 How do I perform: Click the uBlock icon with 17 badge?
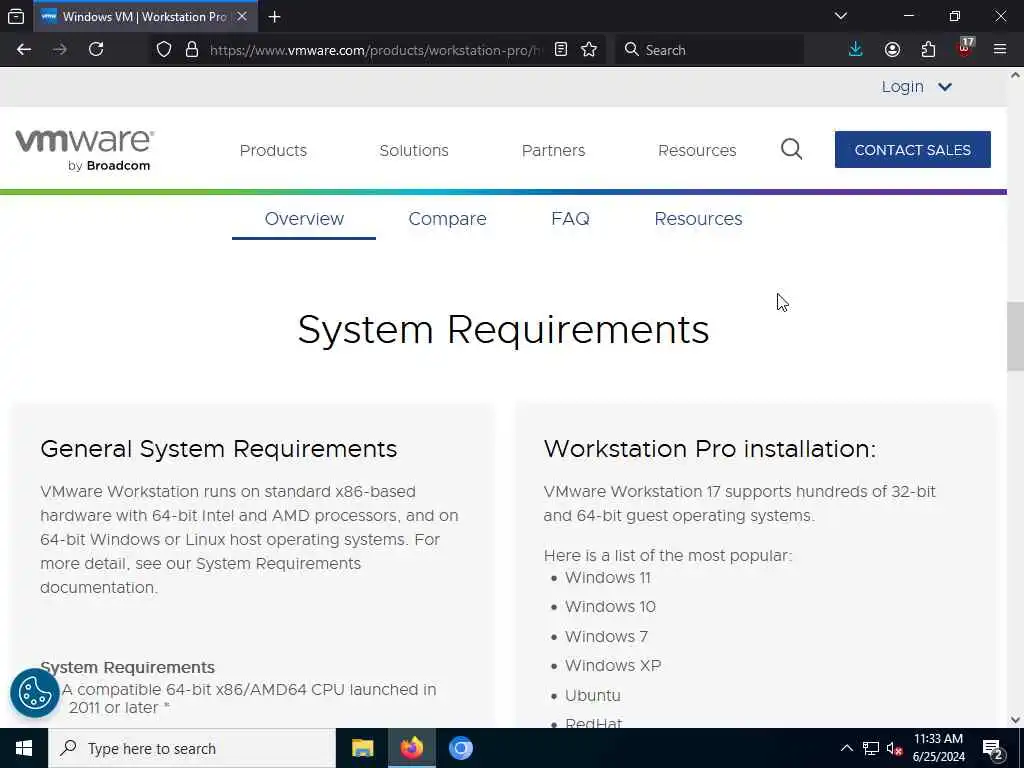[x=965, y=48]
